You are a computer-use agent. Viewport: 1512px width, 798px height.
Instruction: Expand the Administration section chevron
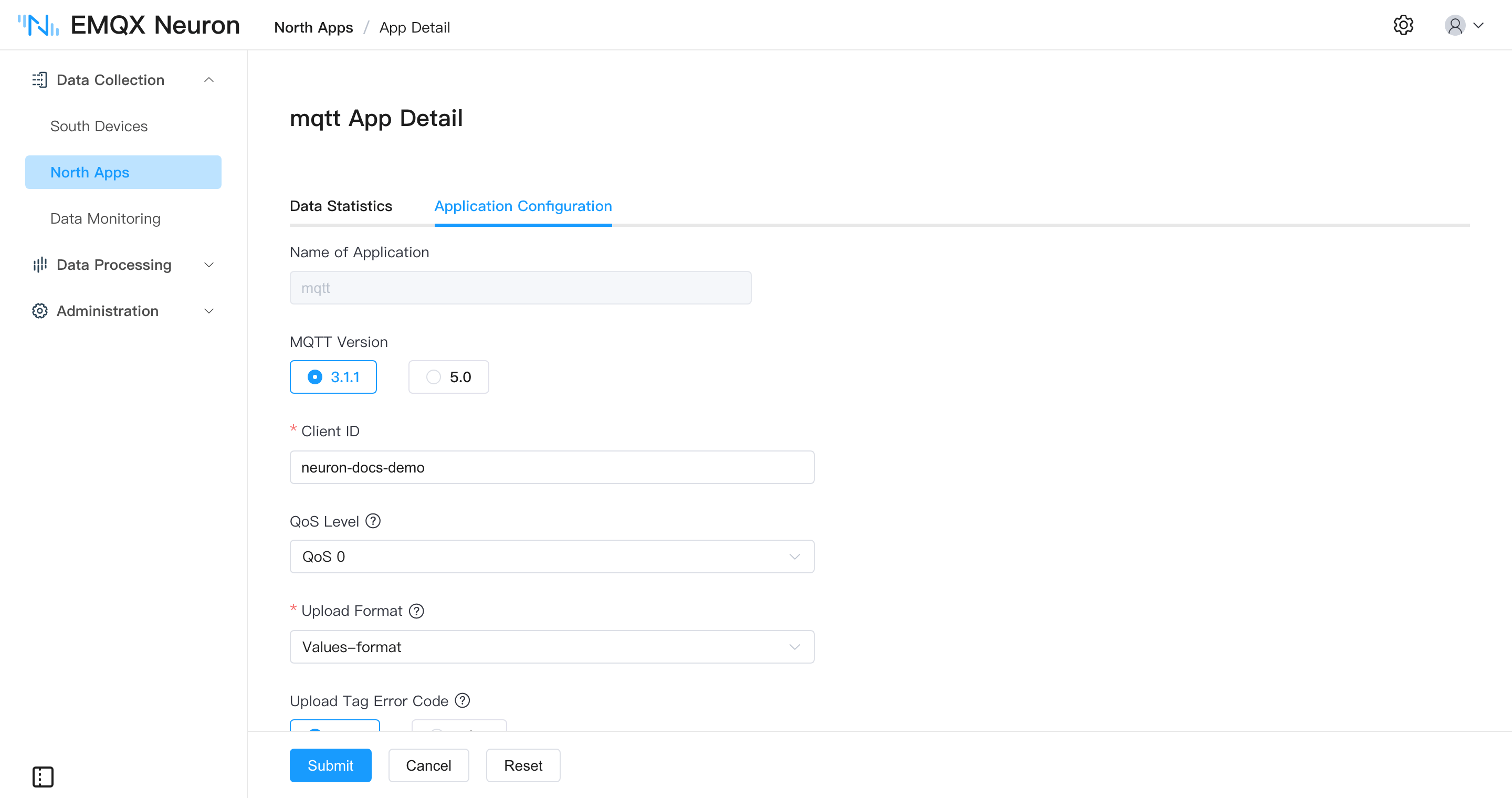[209, 311]
